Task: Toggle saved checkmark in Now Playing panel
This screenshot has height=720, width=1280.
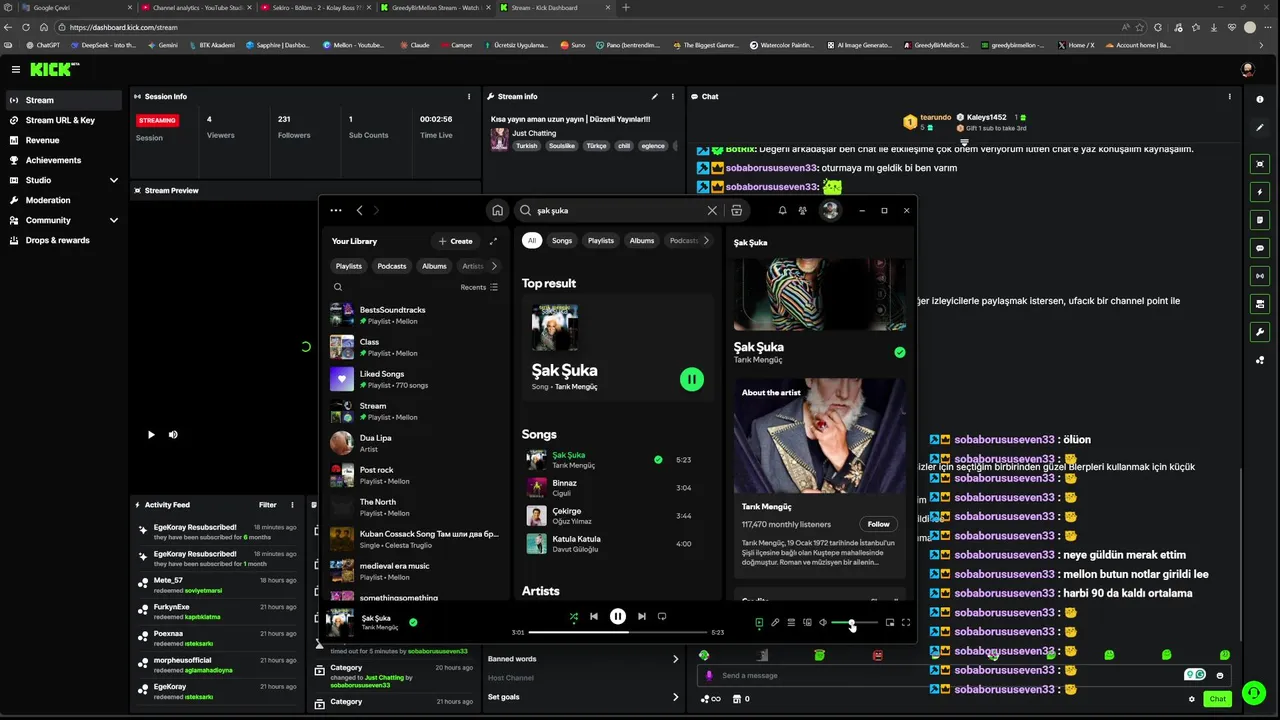Action: point(899,352)
